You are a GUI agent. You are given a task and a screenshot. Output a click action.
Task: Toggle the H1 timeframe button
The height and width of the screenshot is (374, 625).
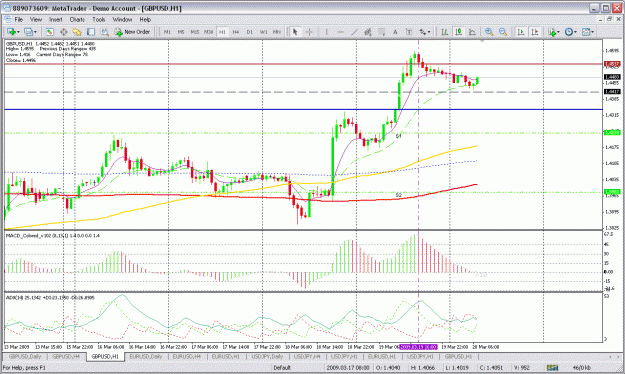coord(222,32)
